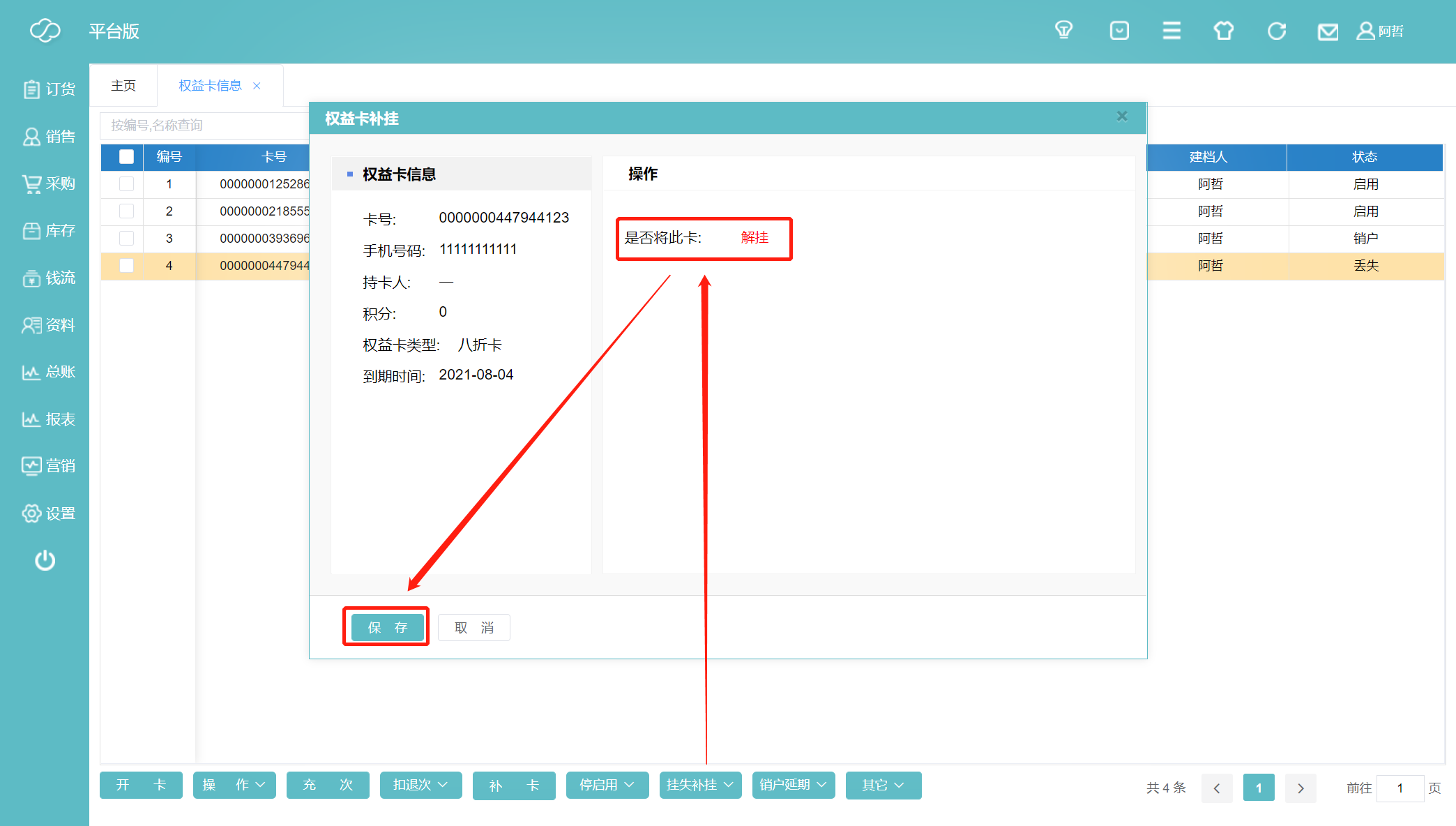Viewport: 1456px width, 826px height.
Task: Switch to the 主页 tab
Action: point(123,86)
